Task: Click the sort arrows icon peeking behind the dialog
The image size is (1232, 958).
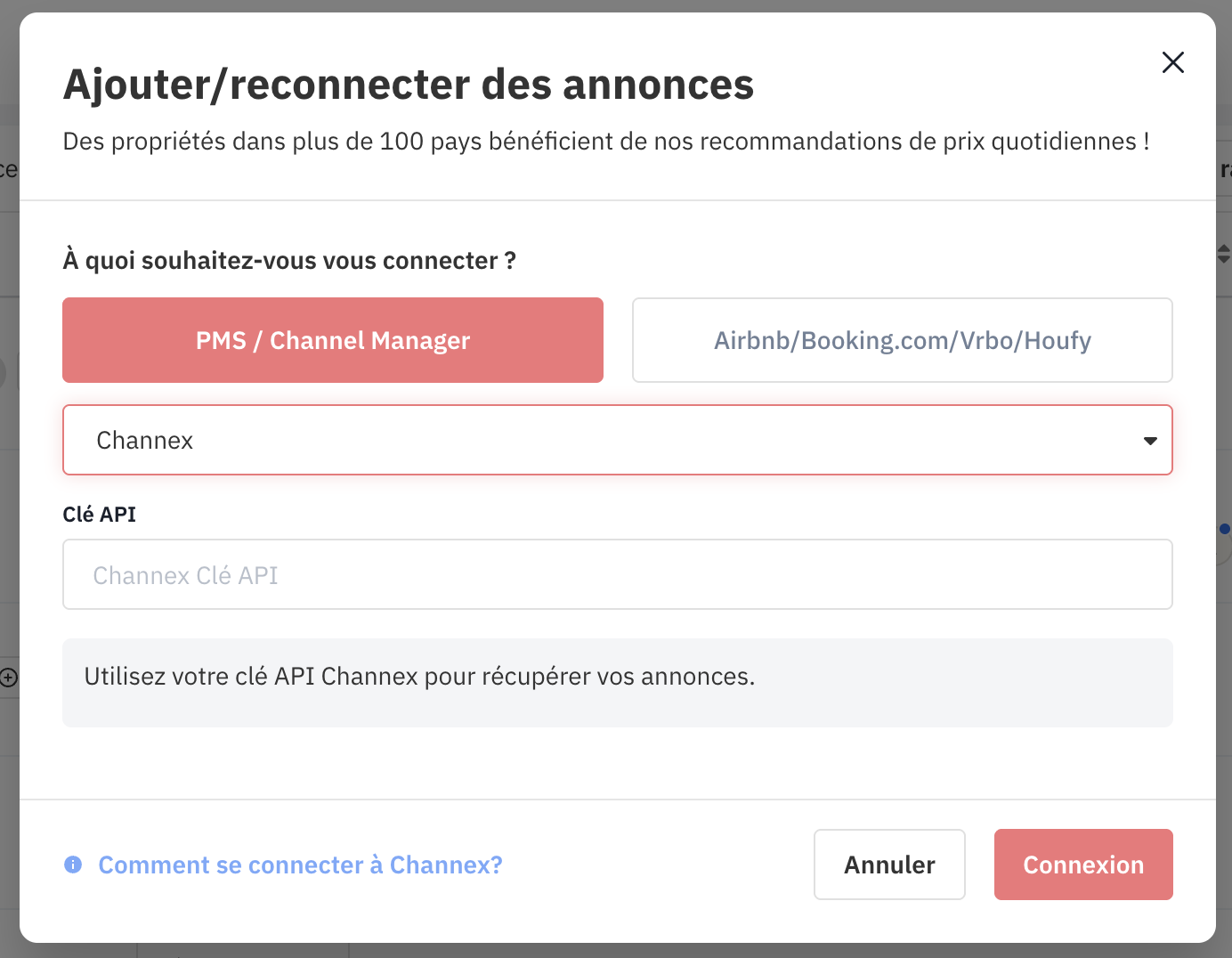Action: coord(1224,254)
